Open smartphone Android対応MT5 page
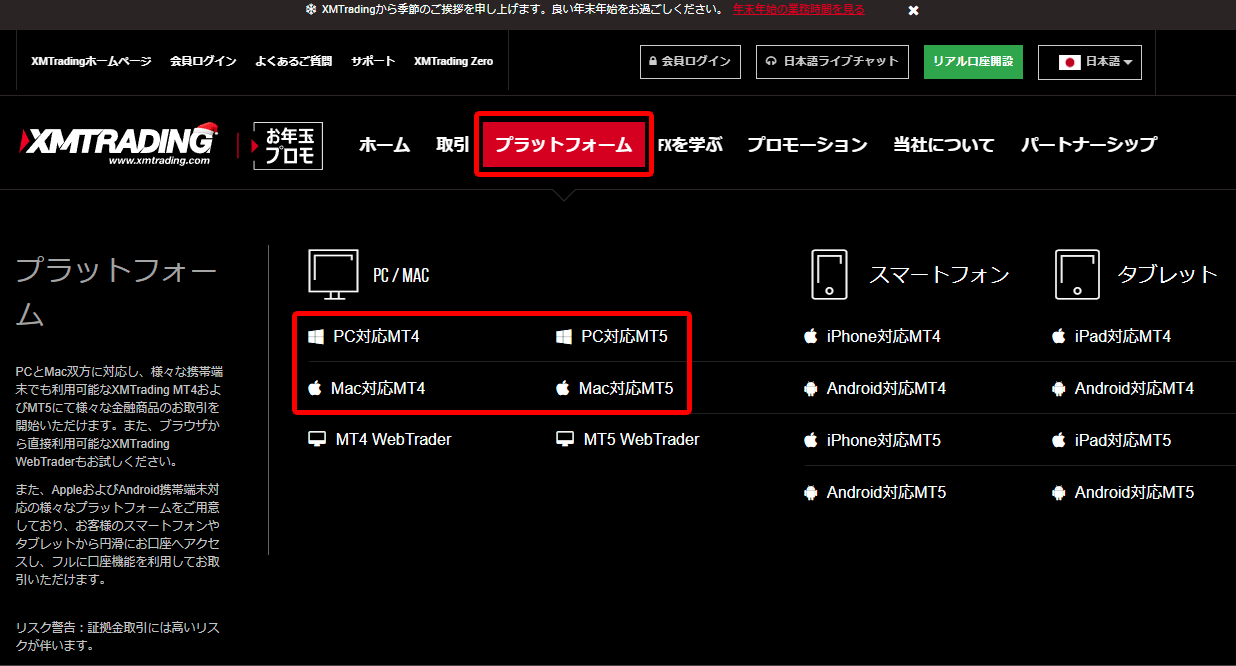Screen dimensions: 1236x666 pyautogui.click(x=886, y=492)
